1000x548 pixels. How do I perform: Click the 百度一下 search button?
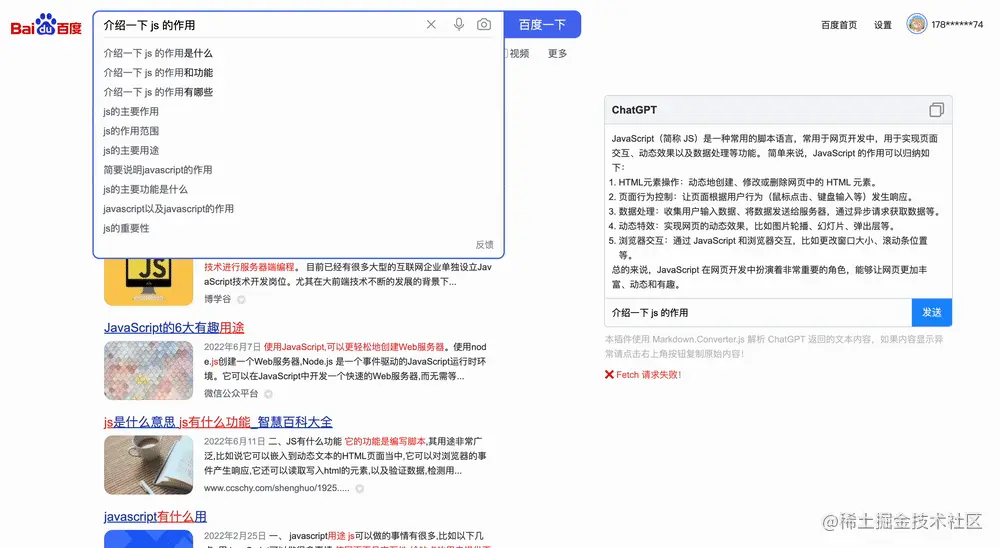(x=542, y=24)
